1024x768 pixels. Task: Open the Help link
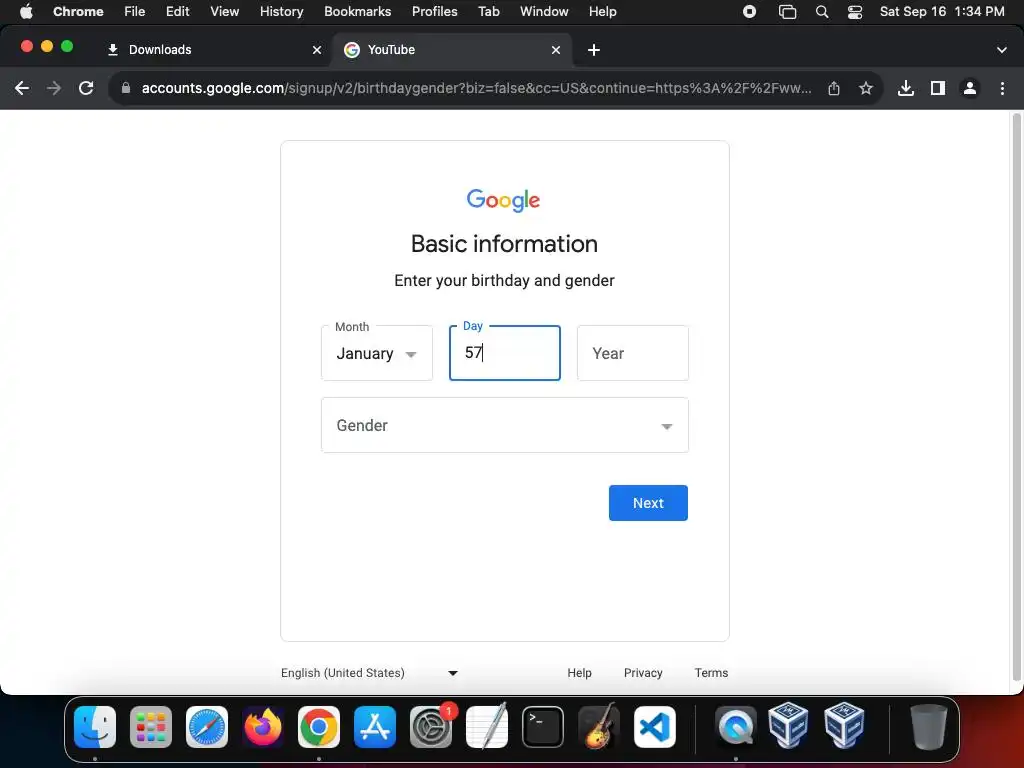coord(579,673)
